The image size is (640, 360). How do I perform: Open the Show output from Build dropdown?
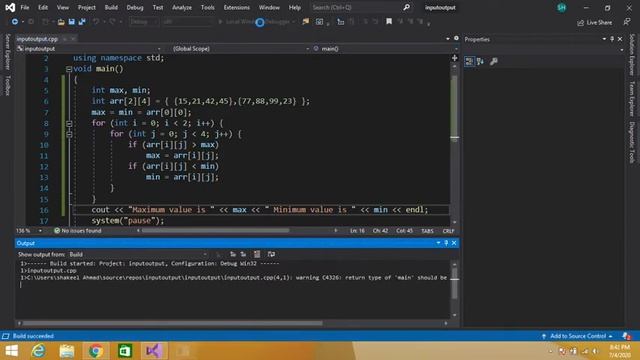(138, 254)
